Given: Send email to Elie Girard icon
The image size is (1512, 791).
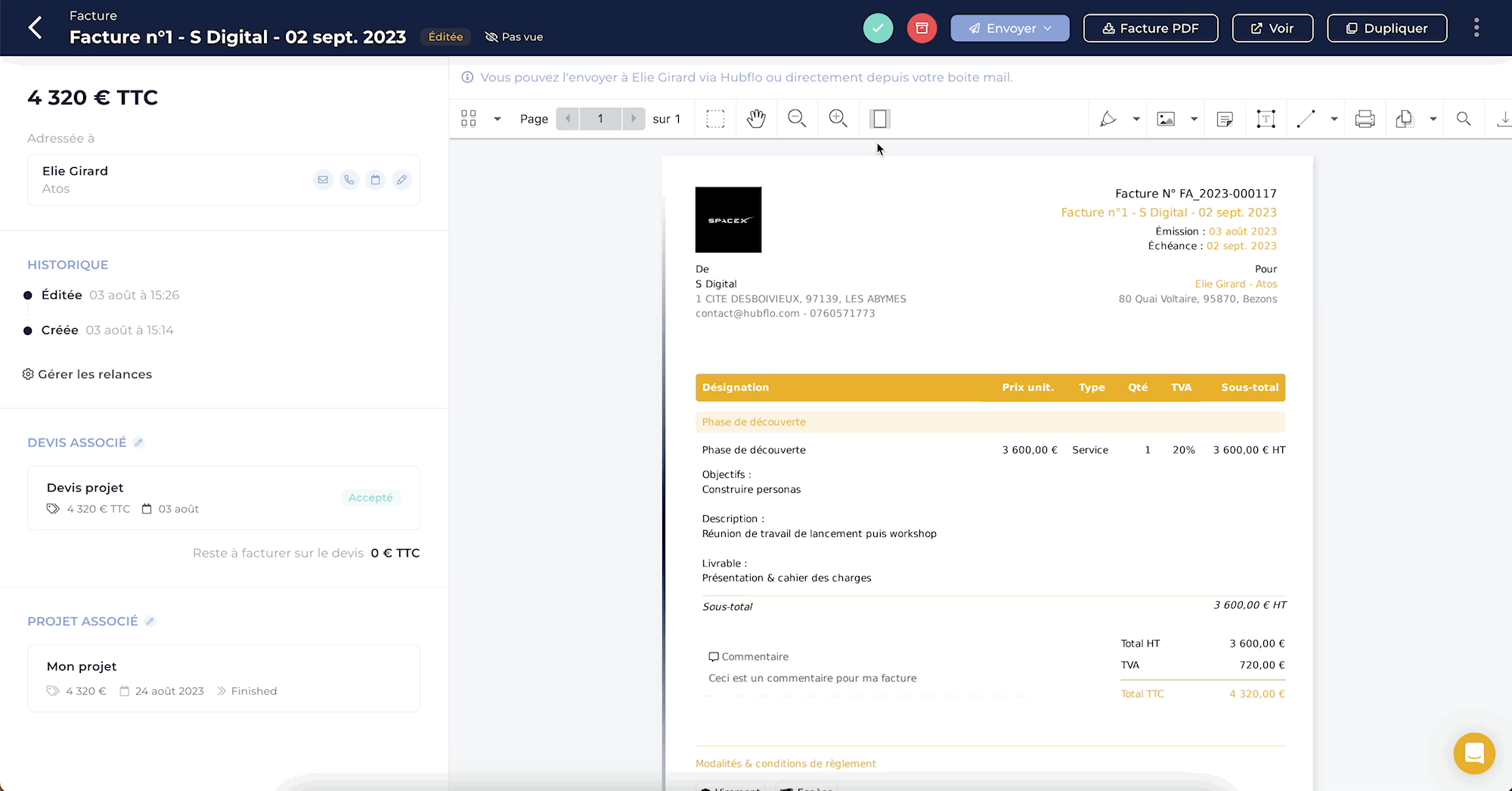Looking at the screenshot, I should tap(323, 180).
